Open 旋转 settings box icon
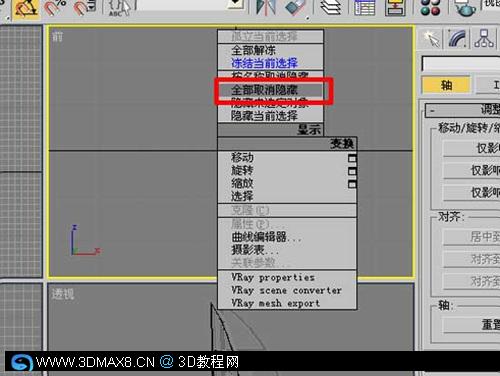The image size is (500, 376). (x=352, y=171)
